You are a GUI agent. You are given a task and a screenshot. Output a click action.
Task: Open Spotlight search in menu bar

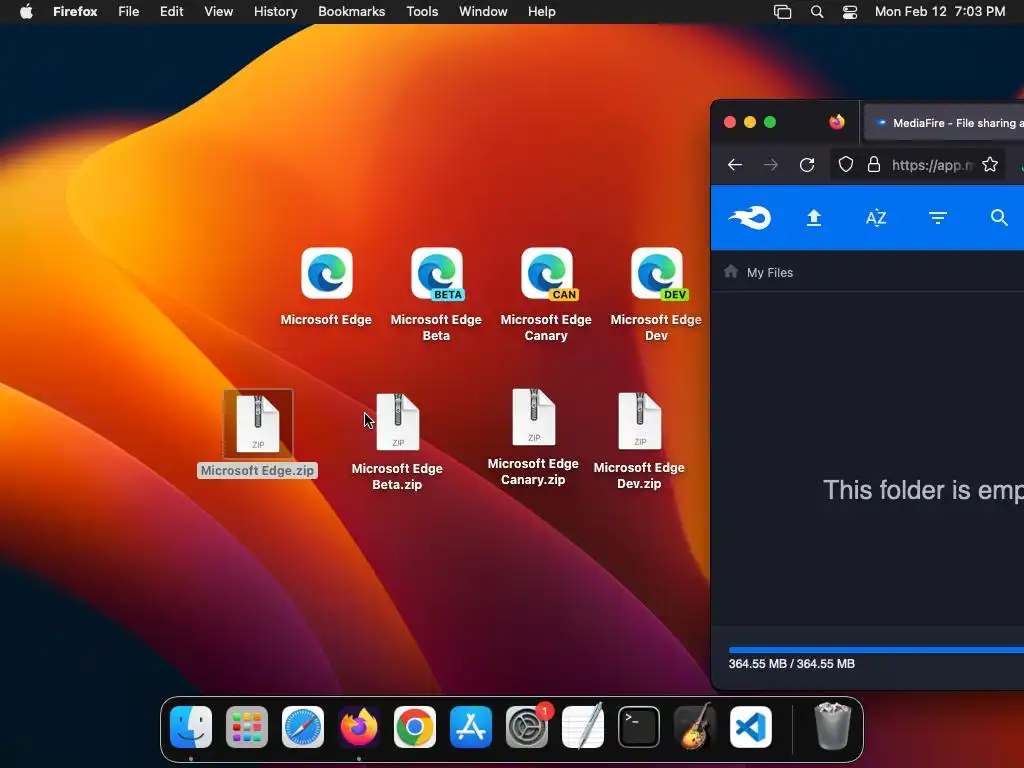coord(817,12)
